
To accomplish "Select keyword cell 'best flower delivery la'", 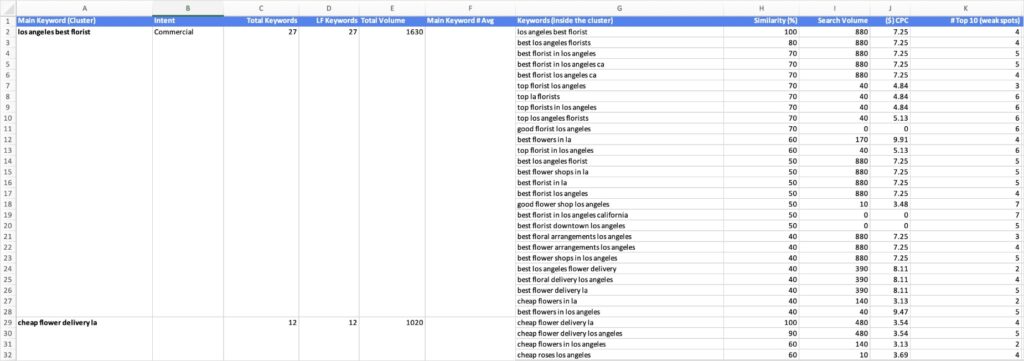I will (618, 290).
